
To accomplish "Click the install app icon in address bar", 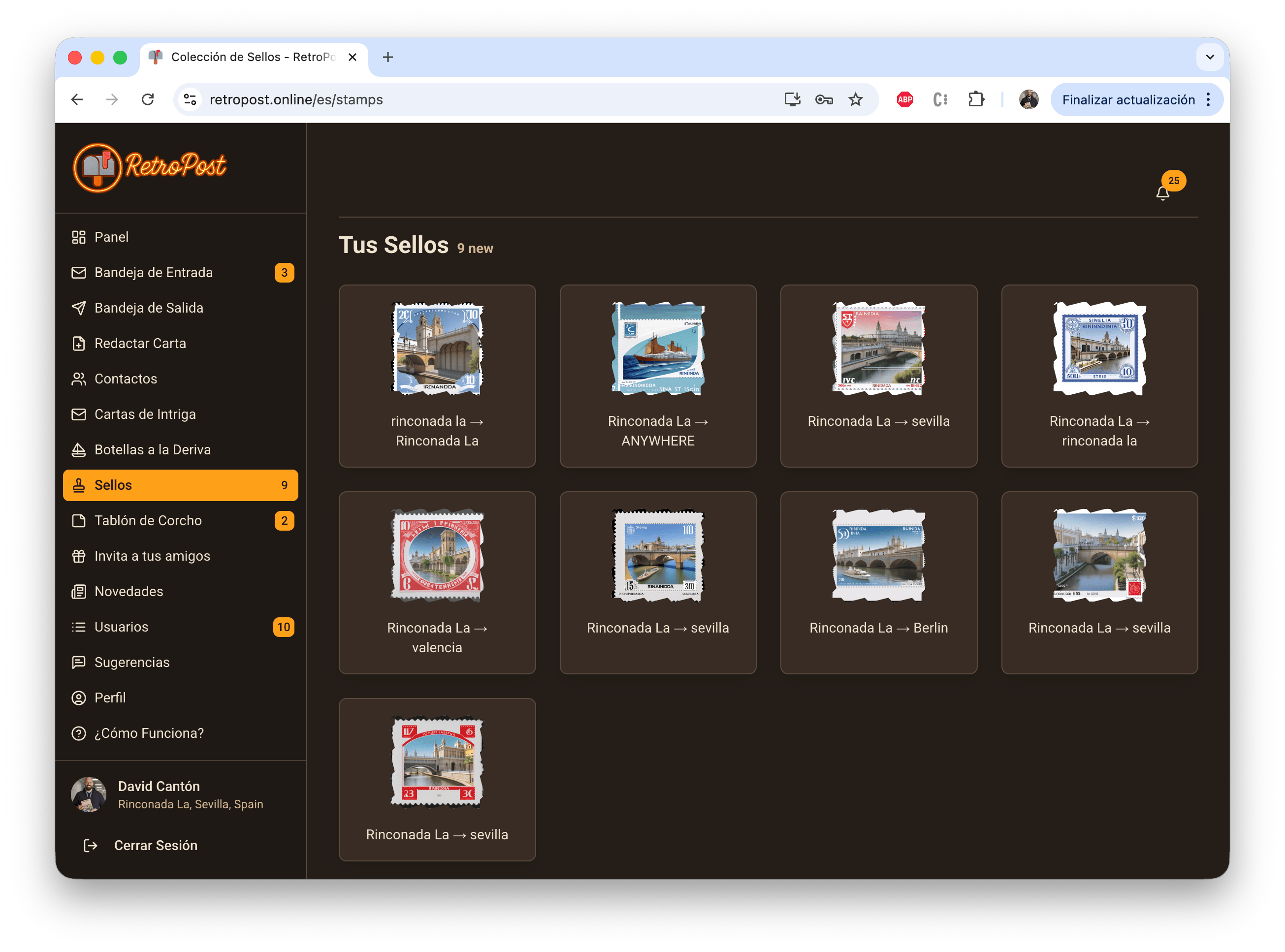I will [792, 100].
